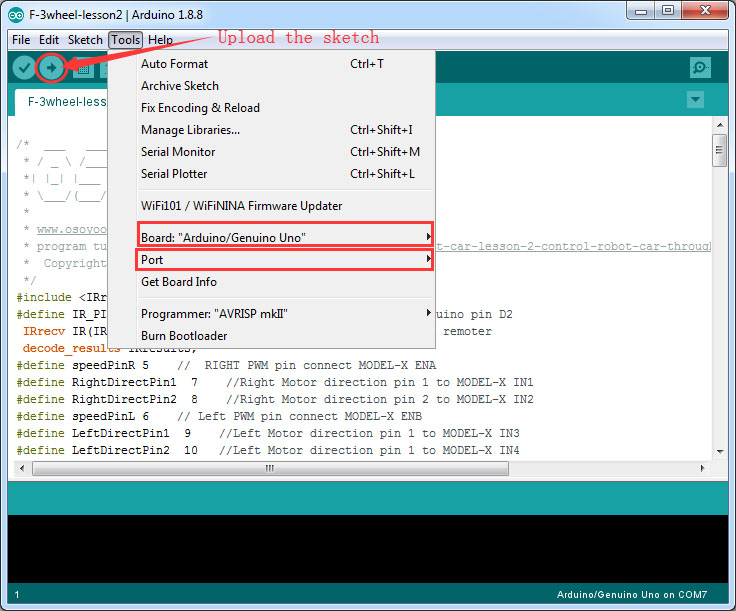Click "Arduino/Genuino Uno on COM7" status text

pyautogui.click(x=632, y=595)
